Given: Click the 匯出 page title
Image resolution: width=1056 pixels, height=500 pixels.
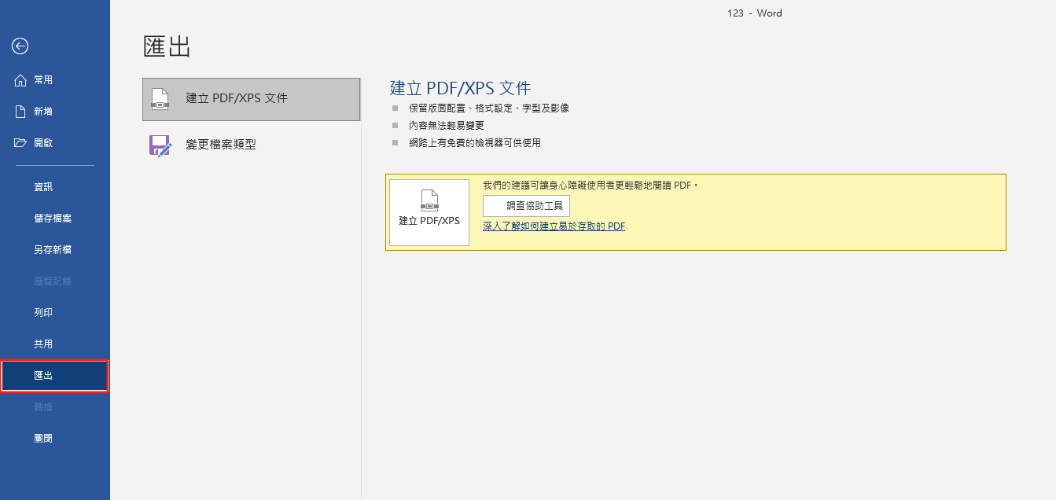Looking at the screenshot, I should [167, 47].
